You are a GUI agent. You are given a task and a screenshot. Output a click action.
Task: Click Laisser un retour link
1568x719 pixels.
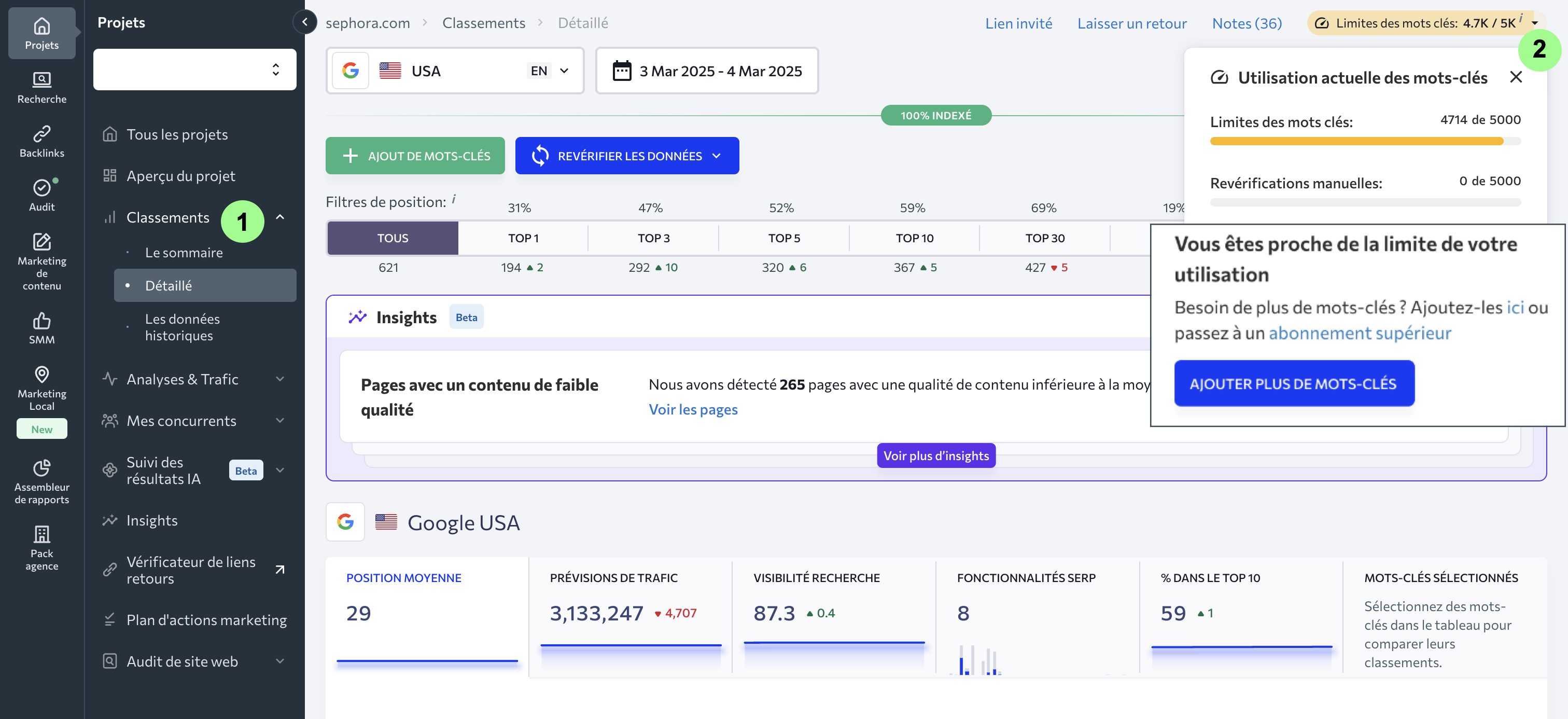1132,23
